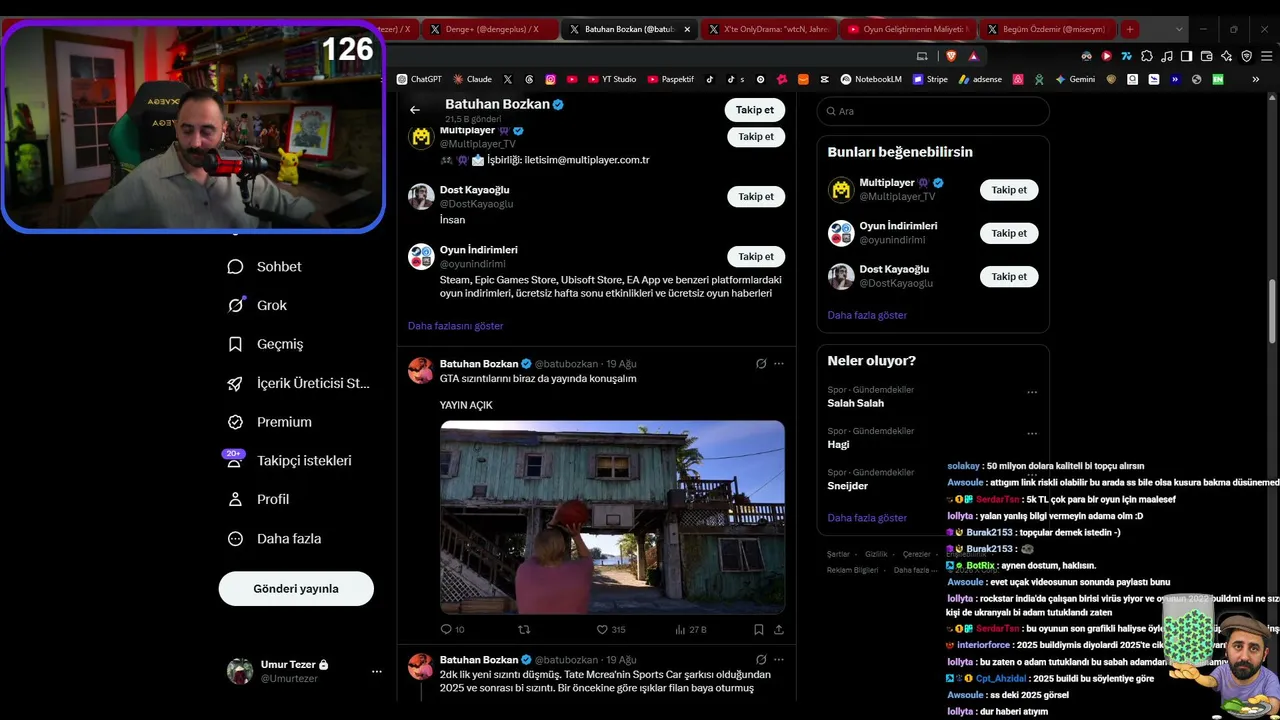1280x720 pixels.
Task: Share the GTA sızıntıları post
Action: pos(779,629)
